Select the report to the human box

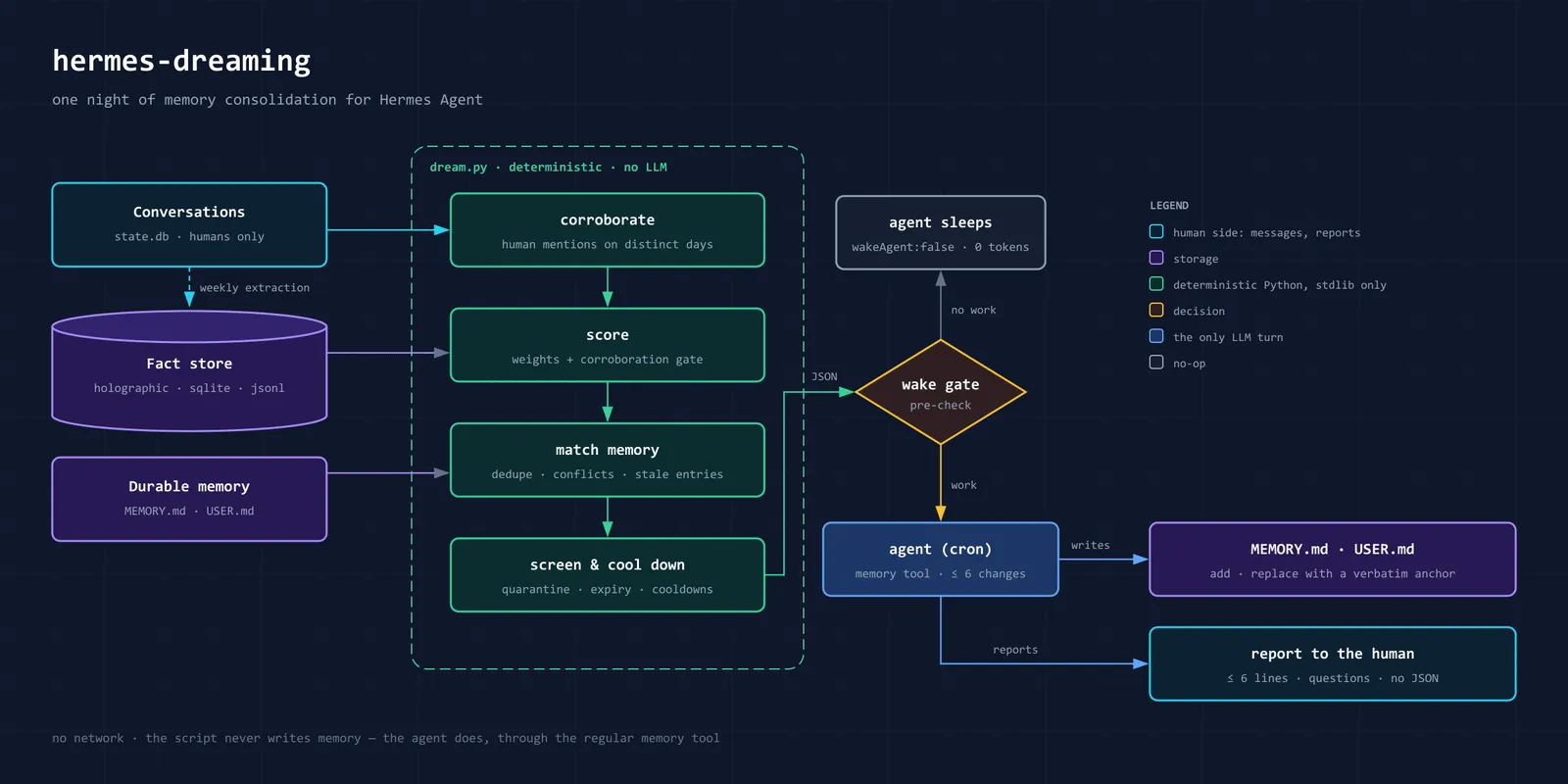click(1333, 663)
